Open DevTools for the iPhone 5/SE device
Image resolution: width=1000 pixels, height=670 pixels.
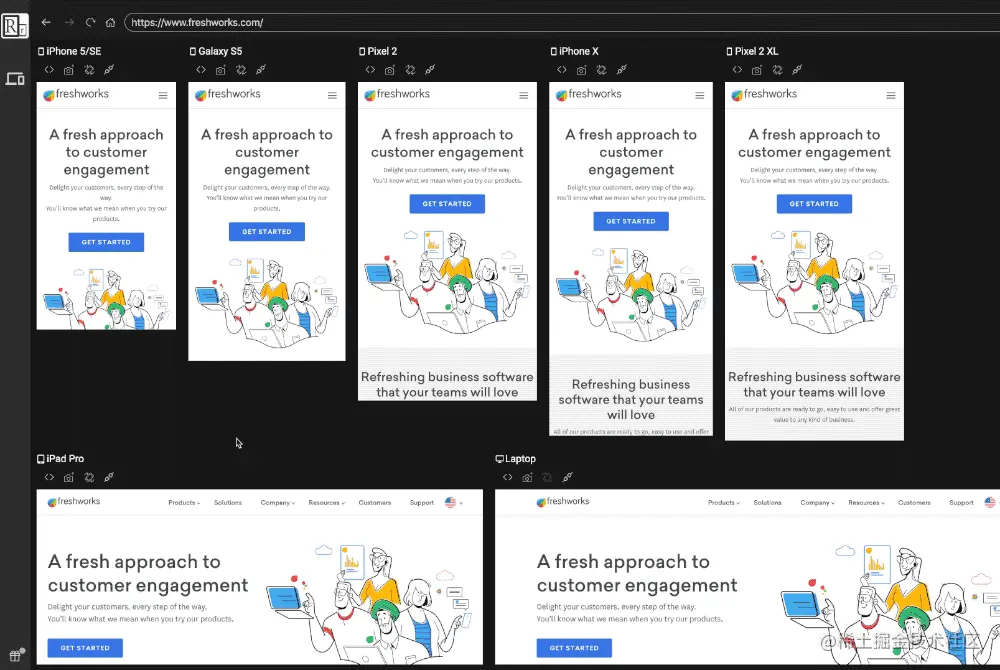tap(49, 69)
